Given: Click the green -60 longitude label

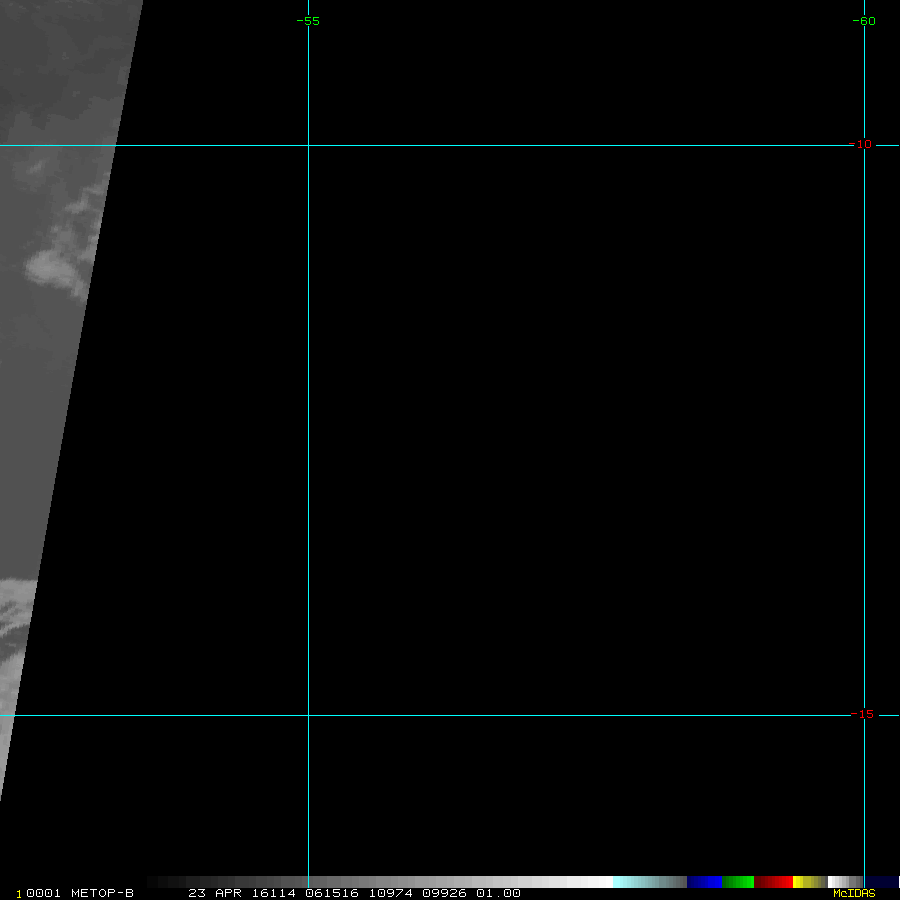Looking at the screenshot, I should [863, 21].
